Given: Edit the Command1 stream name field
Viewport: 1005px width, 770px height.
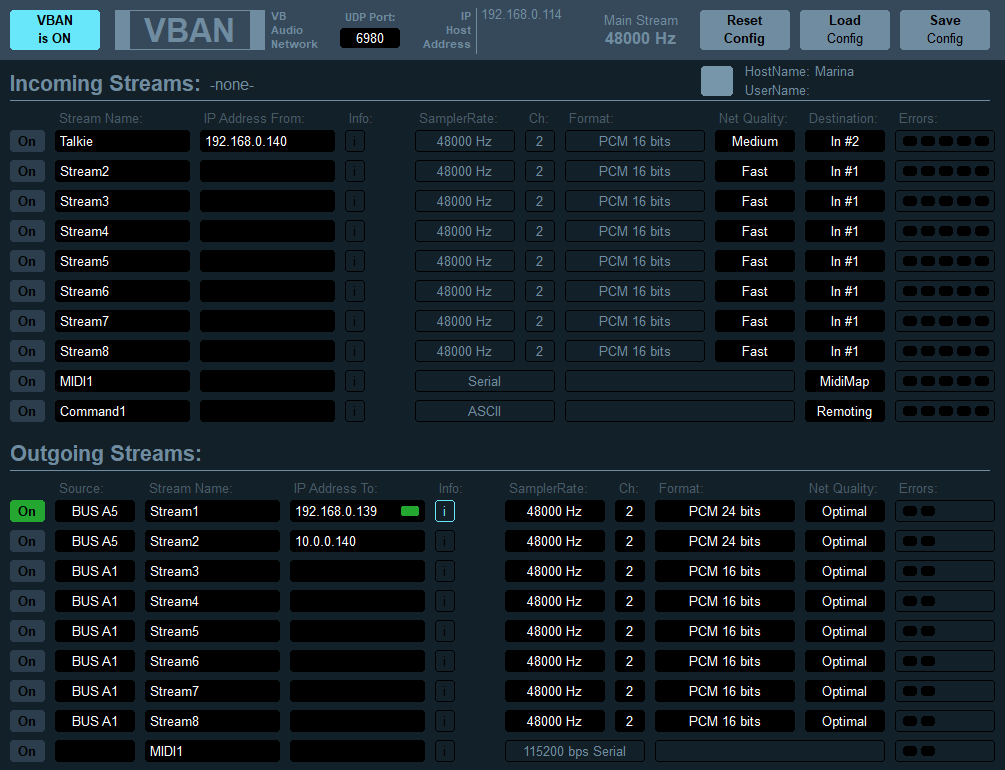Looking at the screenshot, I should (x=122, y=411).
